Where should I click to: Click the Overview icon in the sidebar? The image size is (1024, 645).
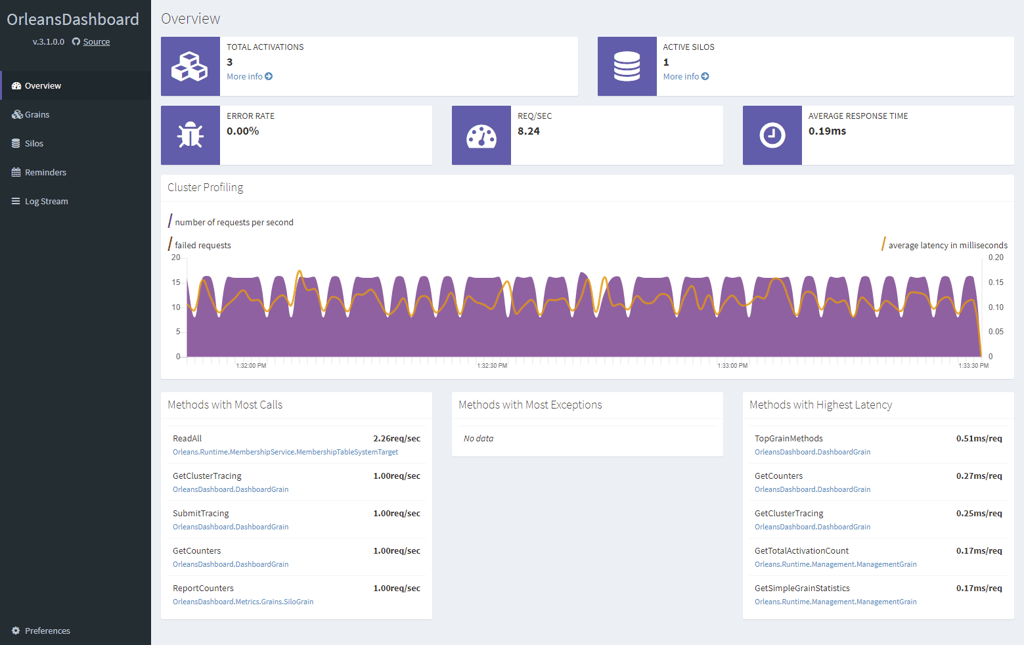[x=17, y=86]
